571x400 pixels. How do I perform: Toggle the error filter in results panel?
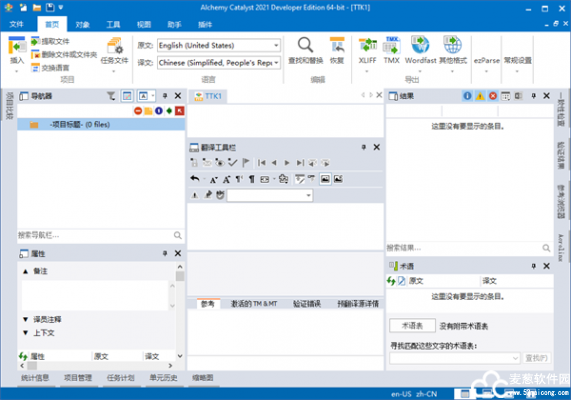[x=493, y=96]
